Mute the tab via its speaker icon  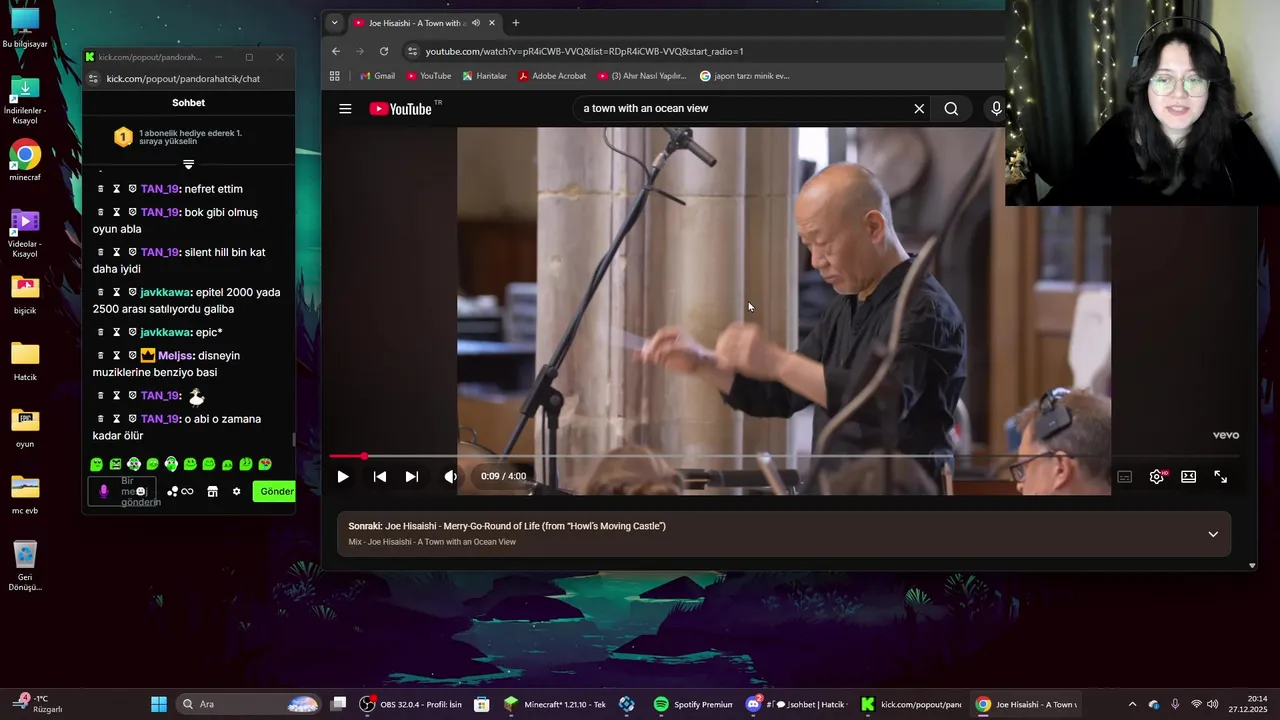(x=476, y=23)
